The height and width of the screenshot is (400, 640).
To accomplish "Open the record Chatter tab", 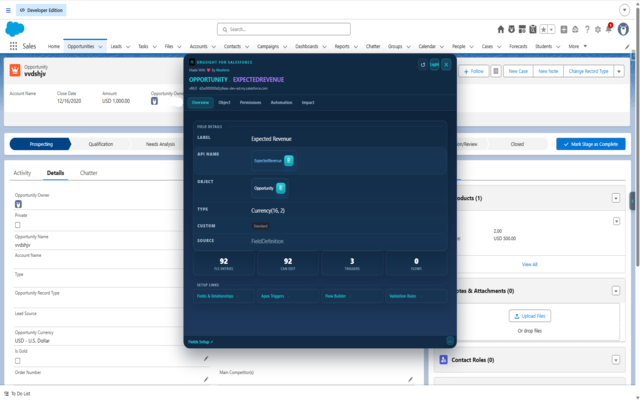I will 89,173.
